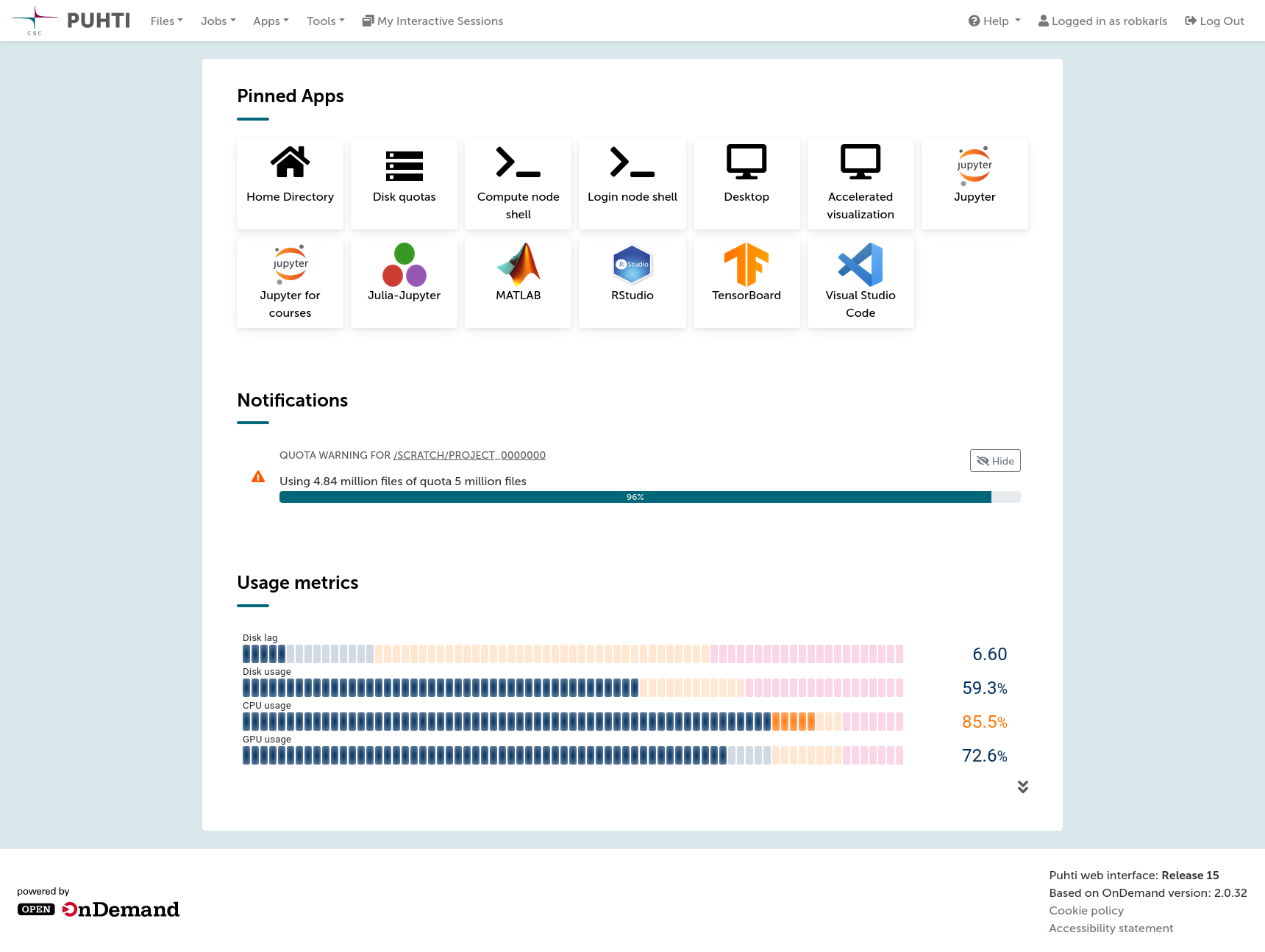This screenshot has height=952, width=1265.
Task: Click the 6.60 disk lag value
Action: [989, 654]
